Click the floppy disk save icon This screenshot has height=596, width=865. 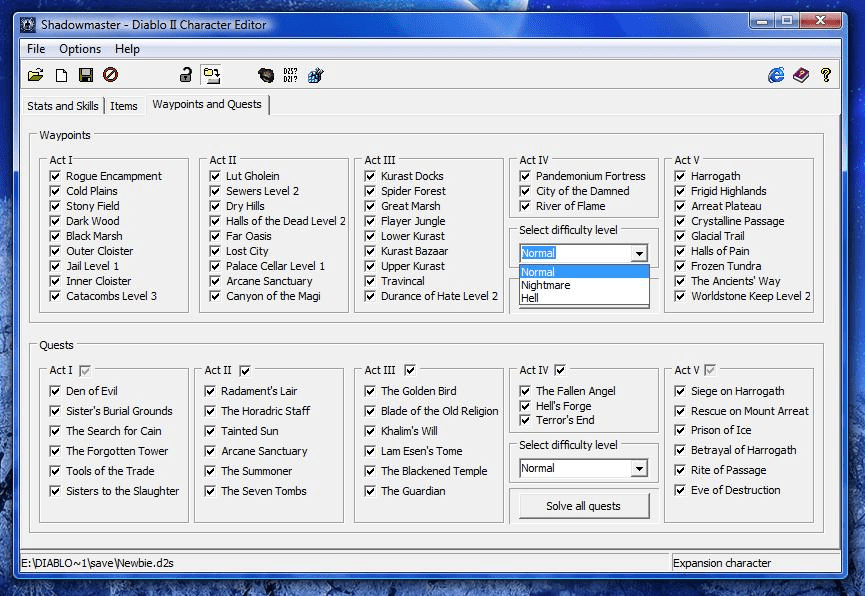coord(86,75)
